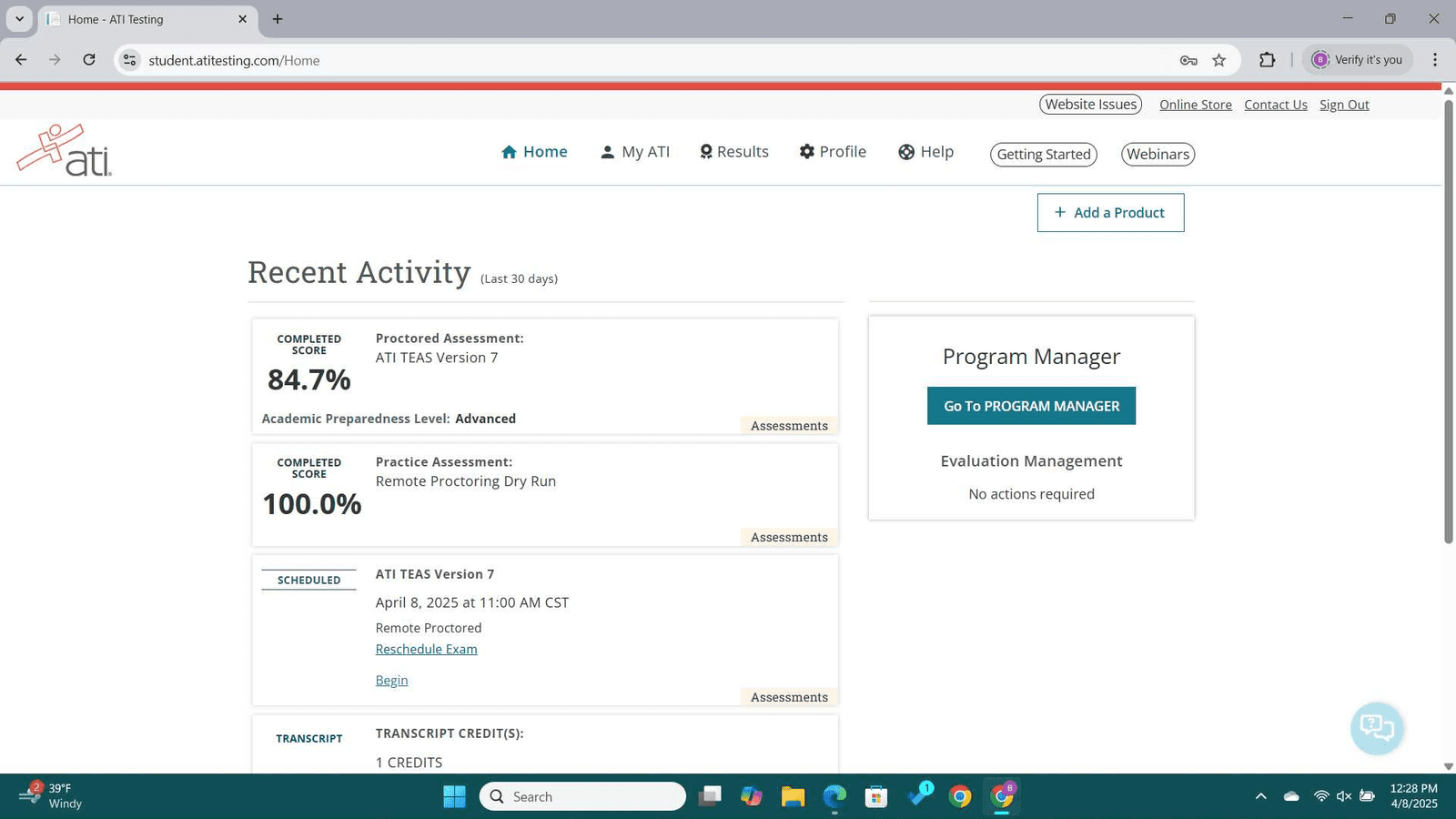Click the Windows taskbar Search box

[x=582, y=796]
